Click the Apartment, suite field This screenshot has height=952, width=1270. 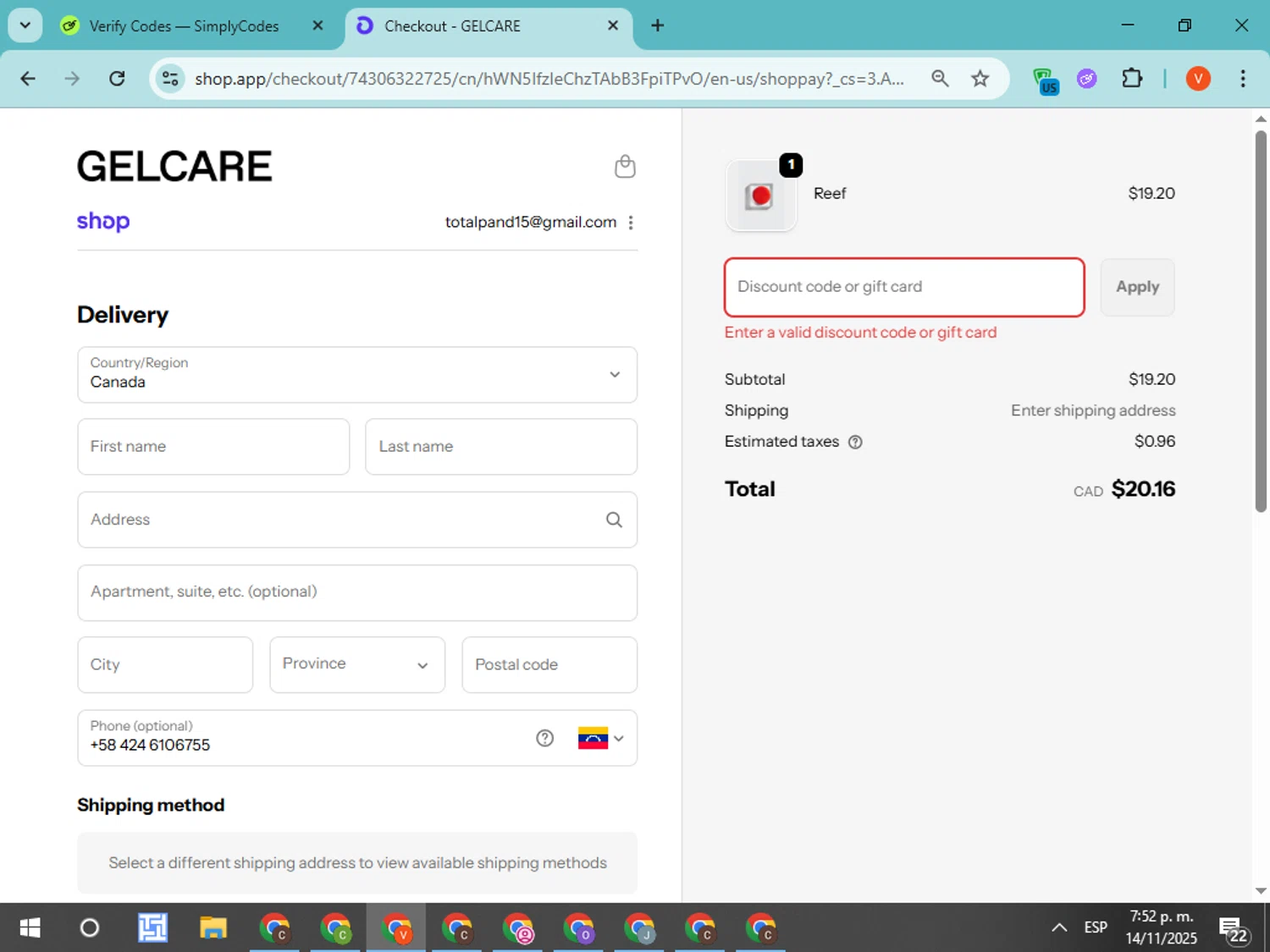357,592
